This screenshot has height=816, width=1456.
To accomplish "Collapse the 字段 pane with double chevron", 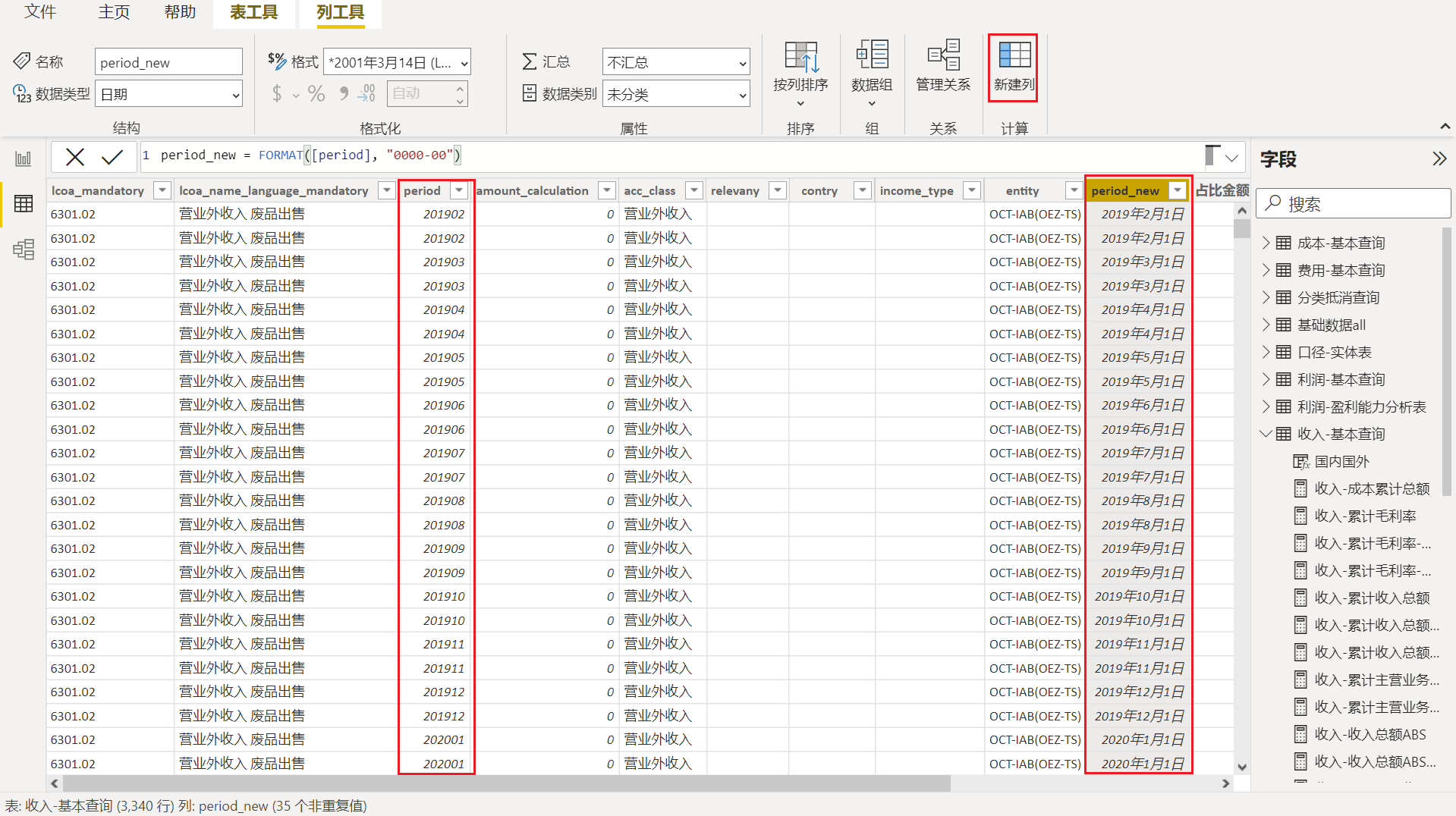I will coord(1439,158).
